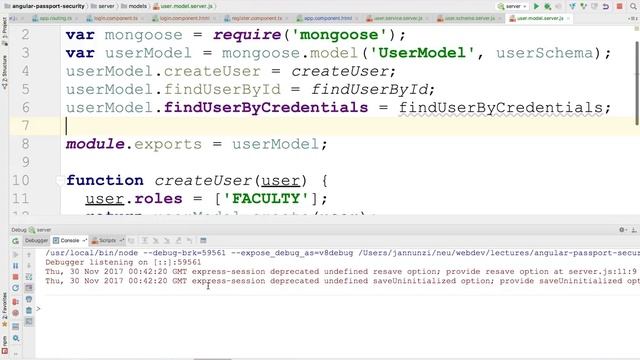View breakpoints icon in debug sidebar
The height and width of the screenshot is (360, 640).
pyautogui.click(x=16, y=302)
